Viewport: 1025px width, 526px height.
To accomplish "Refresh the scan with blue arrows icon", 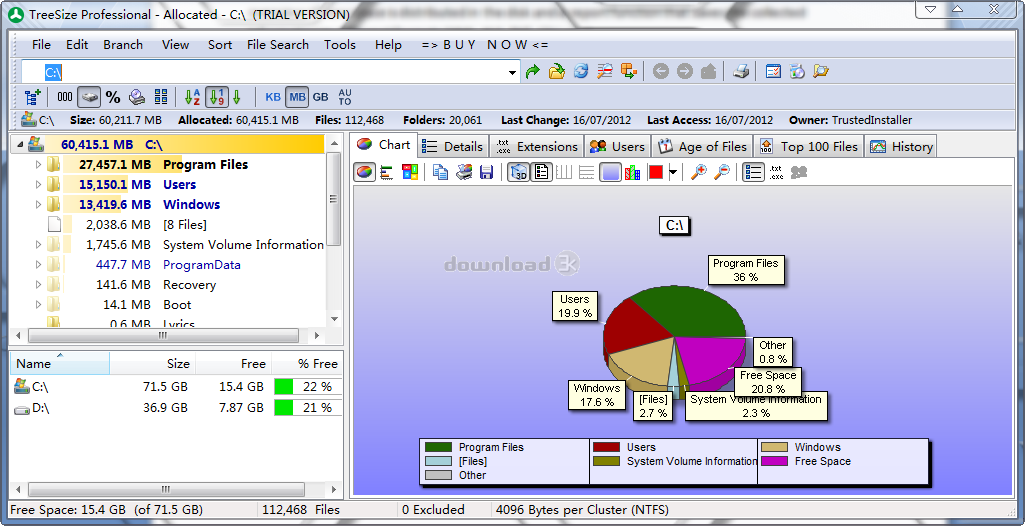I will tap(580, 71).
